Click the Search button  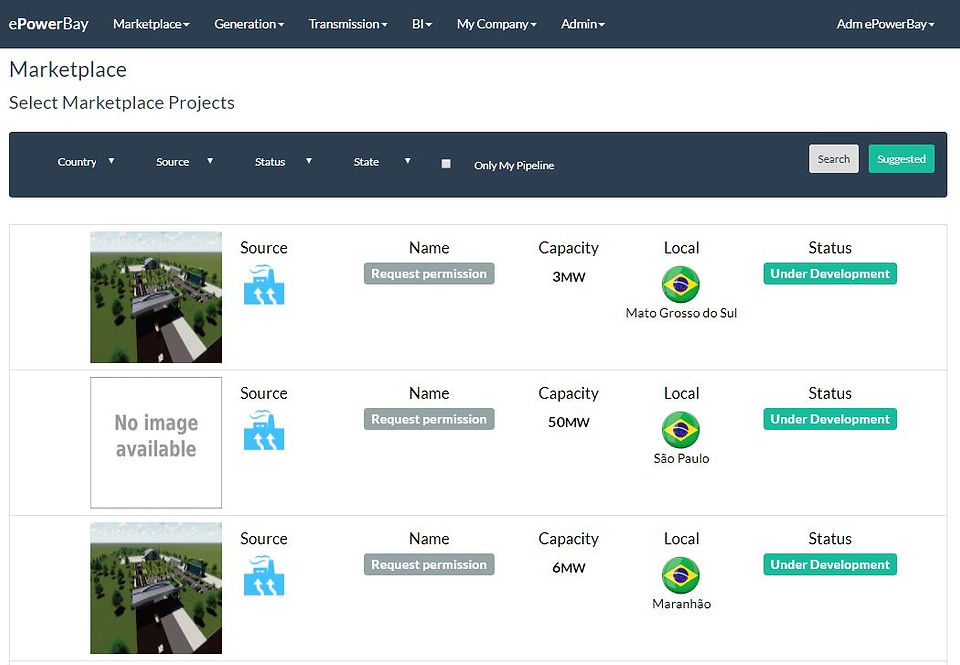coord(833,159)
